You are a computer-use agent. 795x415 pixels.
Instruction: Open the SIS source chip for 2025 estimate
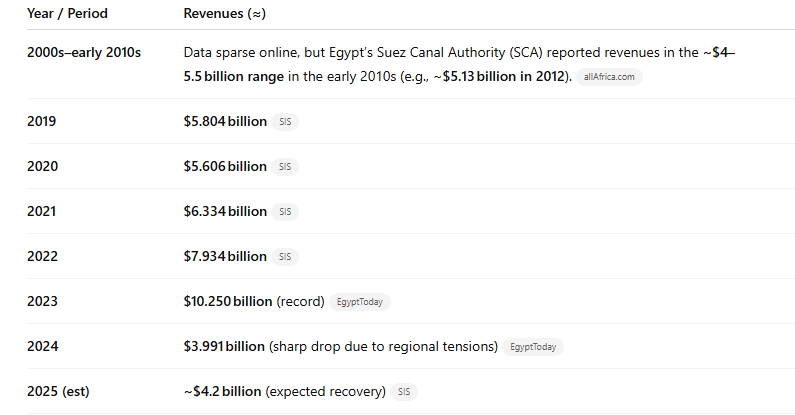coord(404,392)
